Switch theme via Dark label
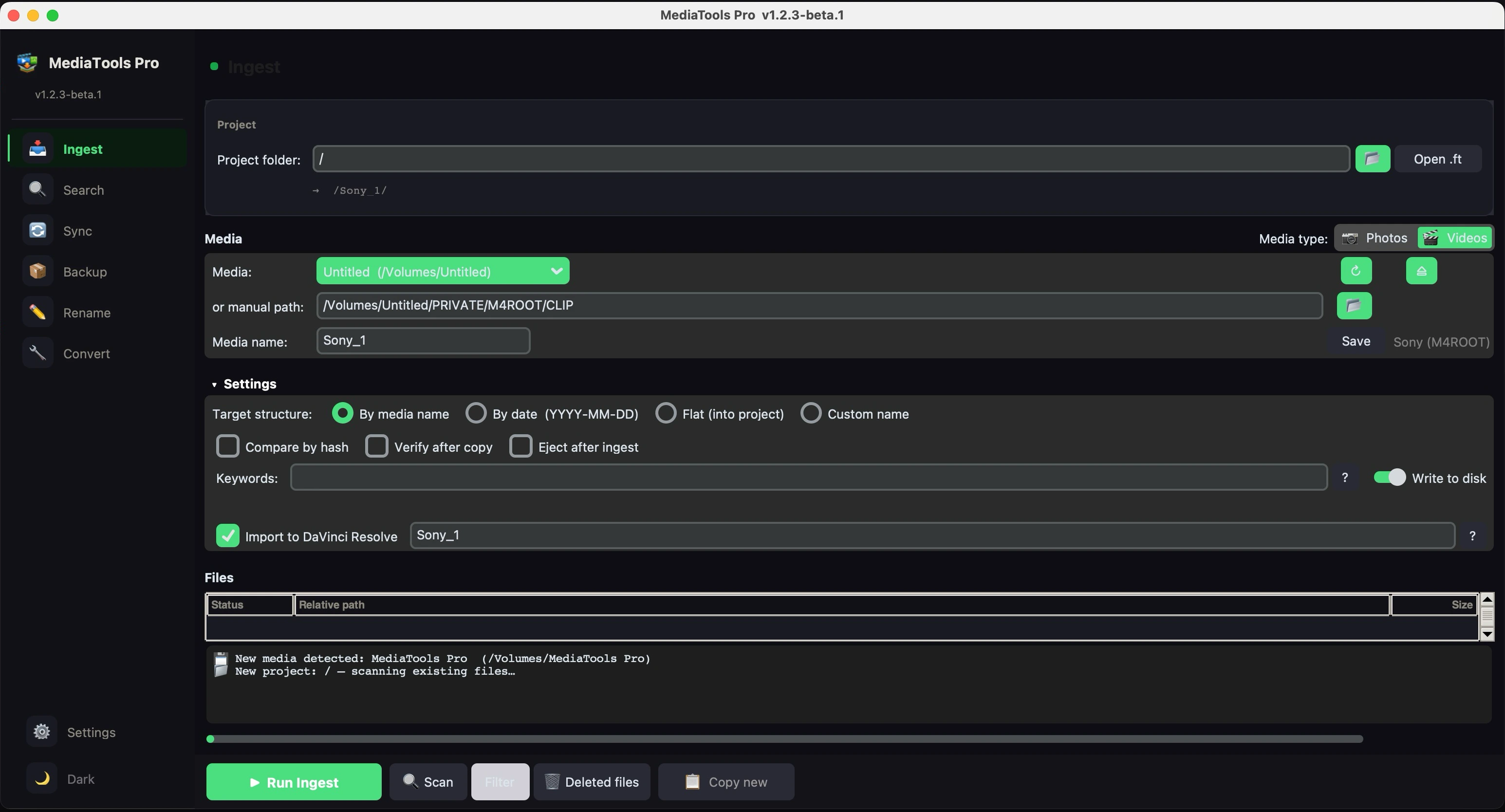Image resolution: width=1505 pixels, height=812 pixels. click(81, 779)
